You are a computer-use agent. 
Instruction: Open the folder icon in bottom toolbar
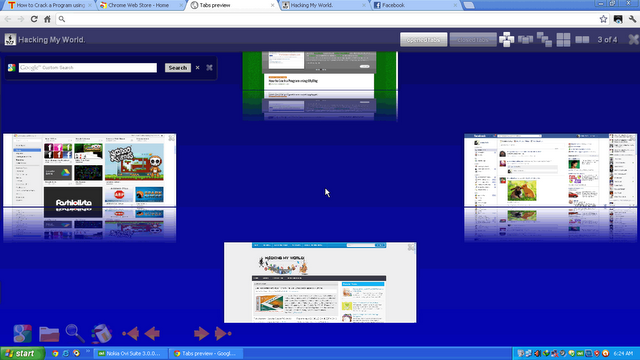click(x=49, y=333)
